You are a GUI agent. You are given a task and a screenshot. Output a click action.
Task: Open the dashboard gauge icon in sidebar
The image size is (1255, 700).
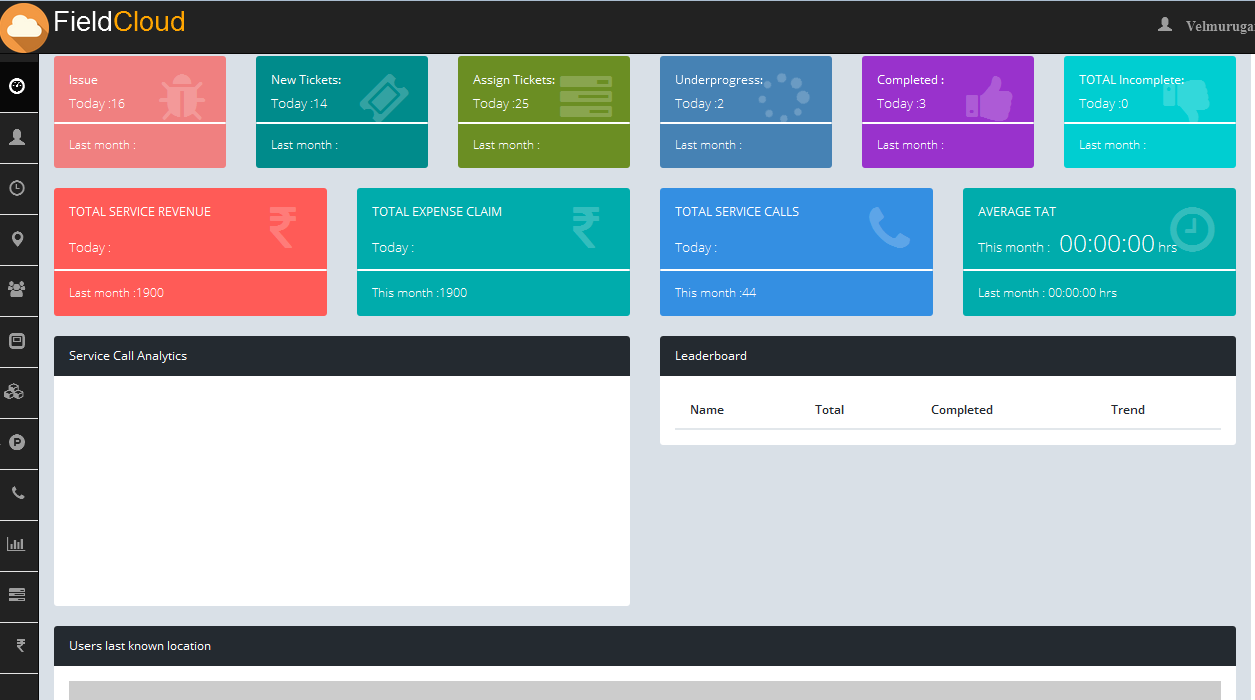[x=17, y=86]
